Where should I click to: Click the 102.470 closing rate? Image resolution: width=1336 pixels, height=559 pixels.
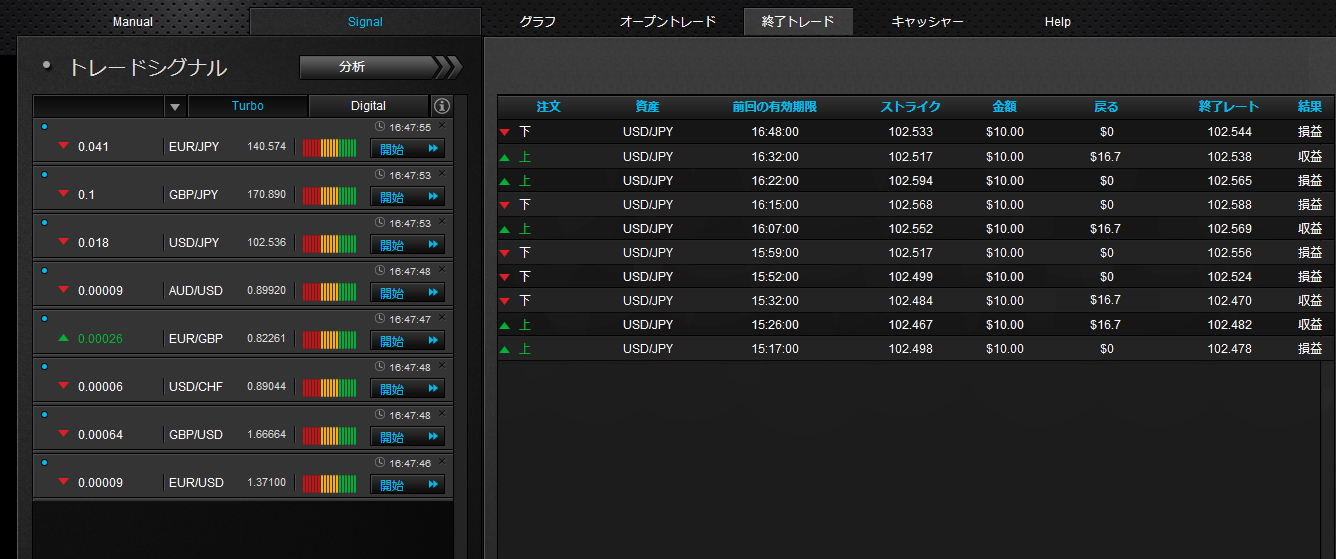1229,301
